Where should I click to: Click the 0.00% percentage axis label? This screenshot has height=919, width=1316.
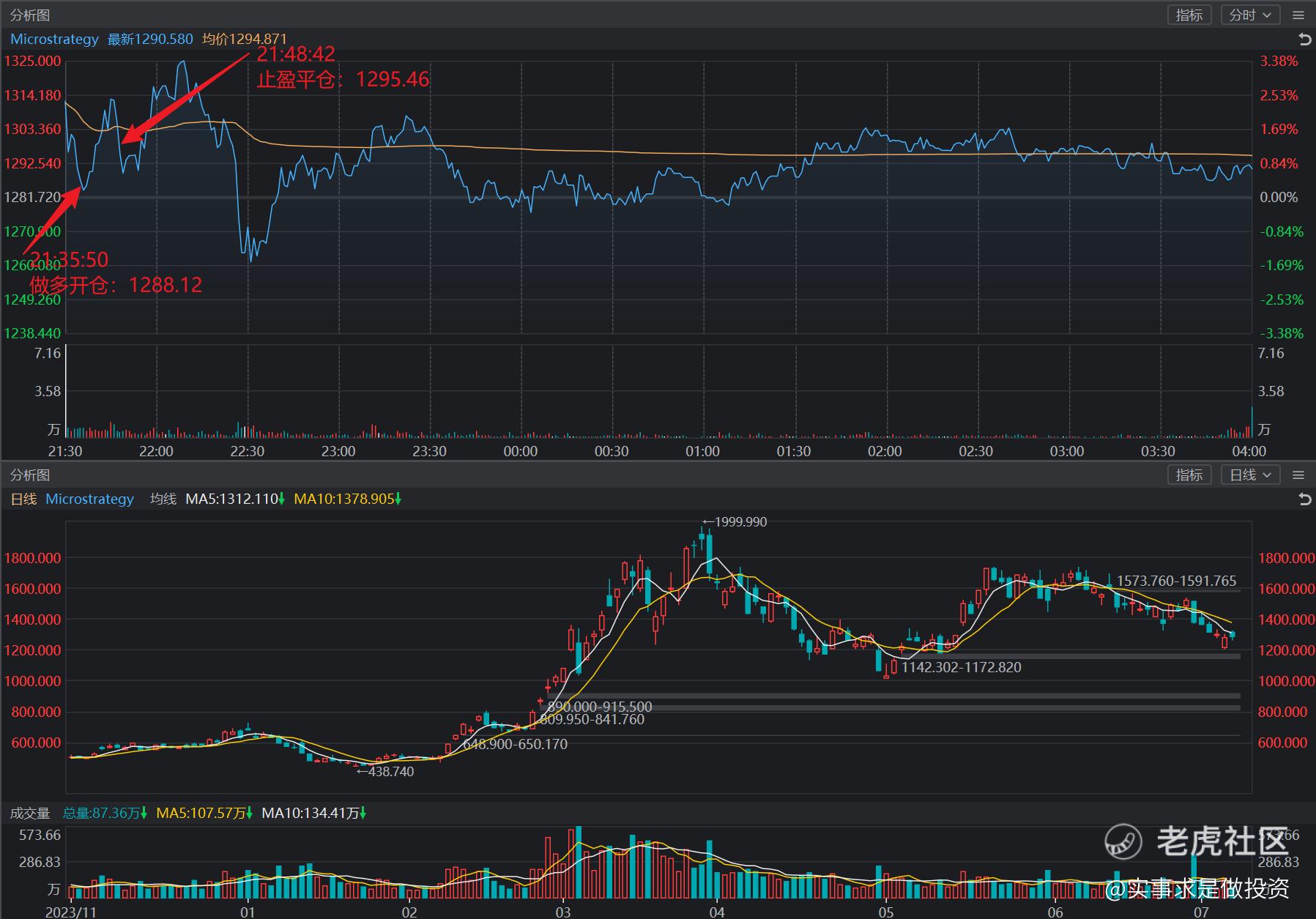click(x=1279, y=197)
